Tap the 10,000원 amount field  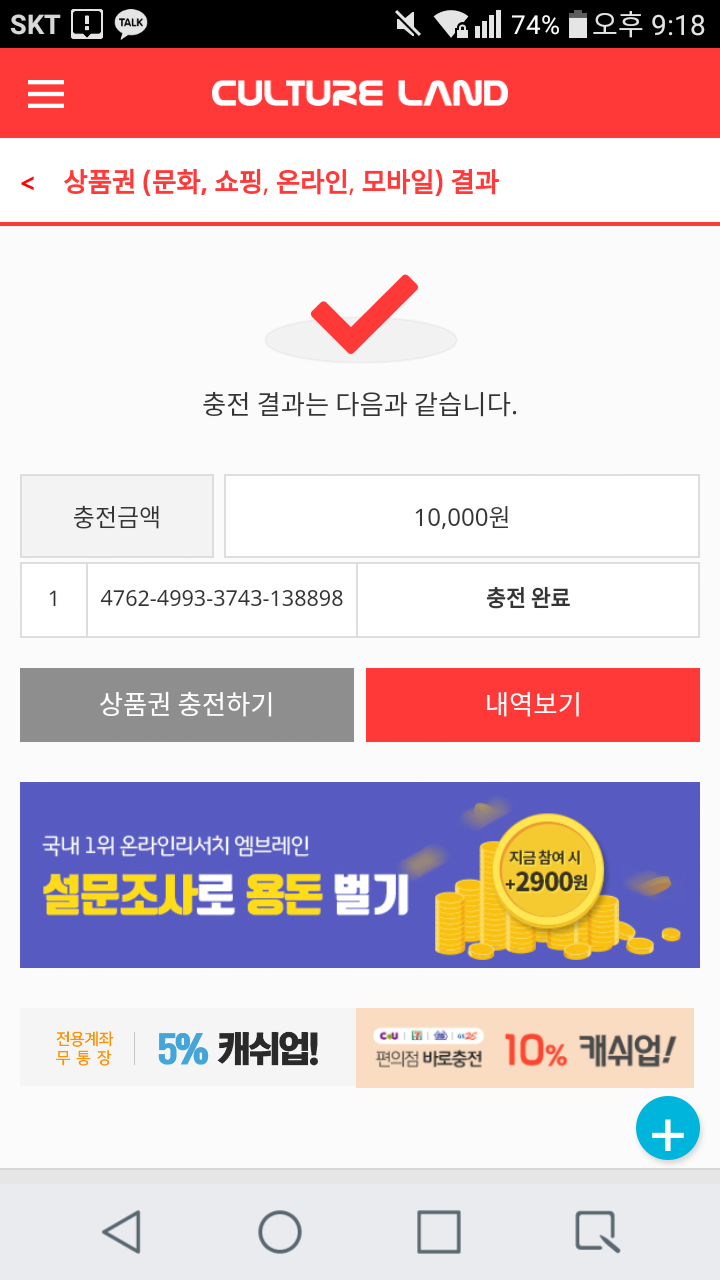point(461,517)
